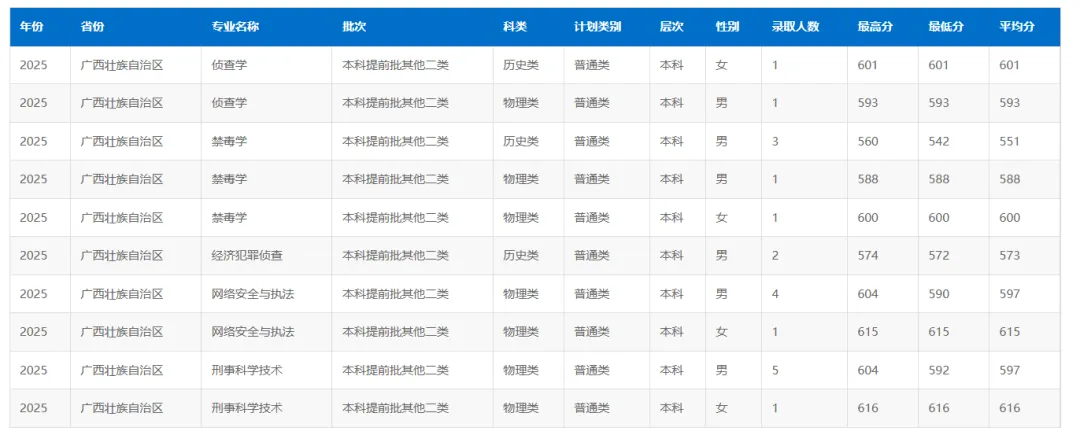Click 历史类 in the 经济犯罪侦查 row

[521, 255]
